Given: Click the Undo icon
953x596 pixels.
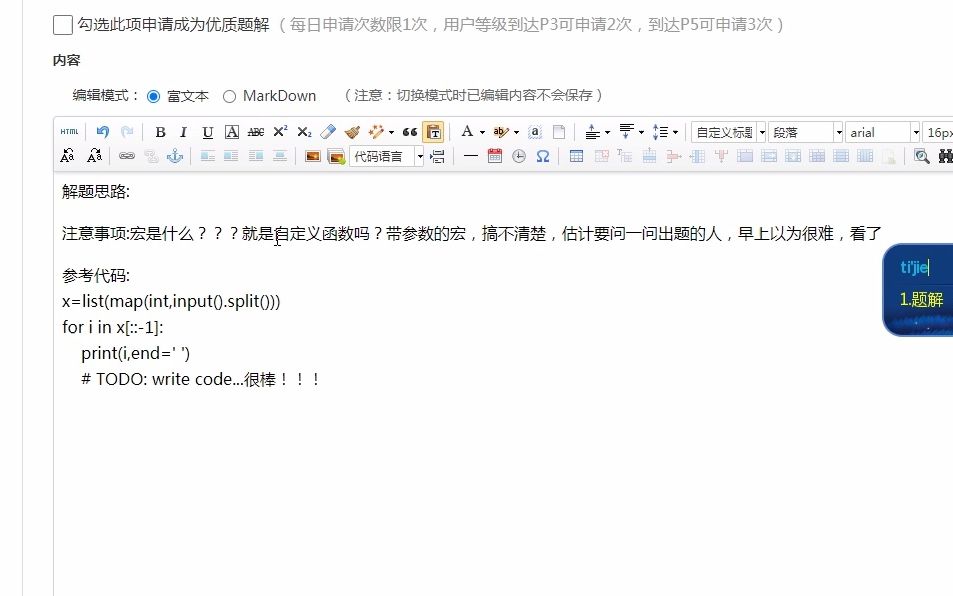Looking at the screenshot, I should [103, 131].
